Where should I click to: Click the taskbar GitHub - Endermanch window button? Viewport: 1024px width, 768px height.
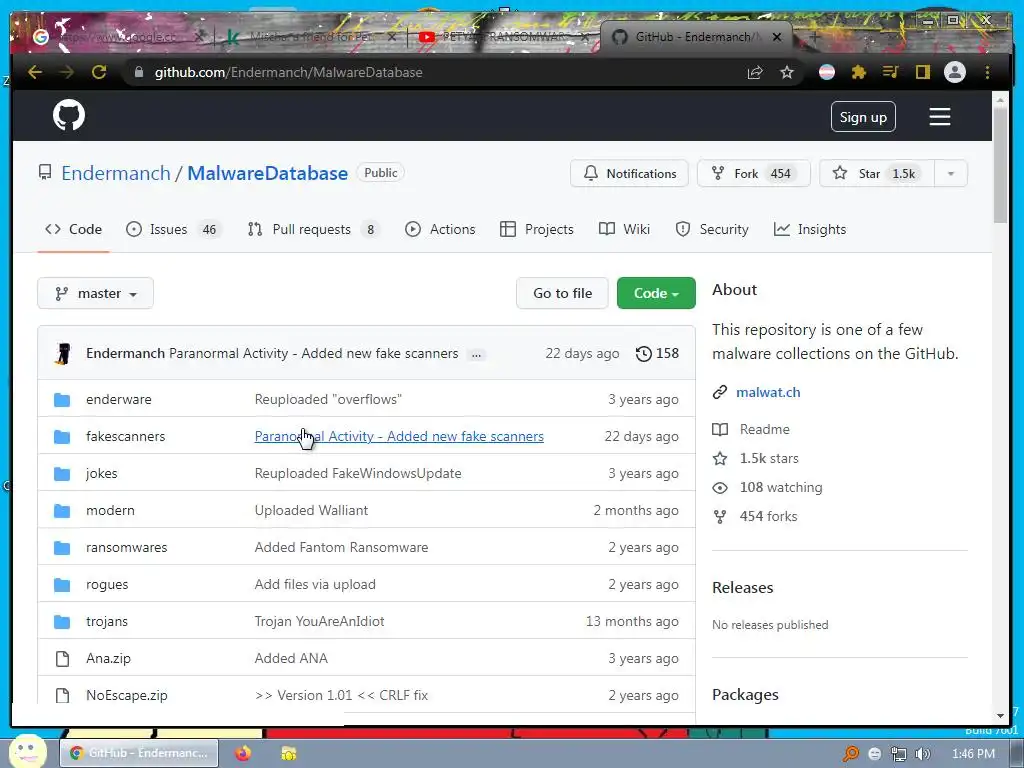pyautogui.click(x=141, y=753)
